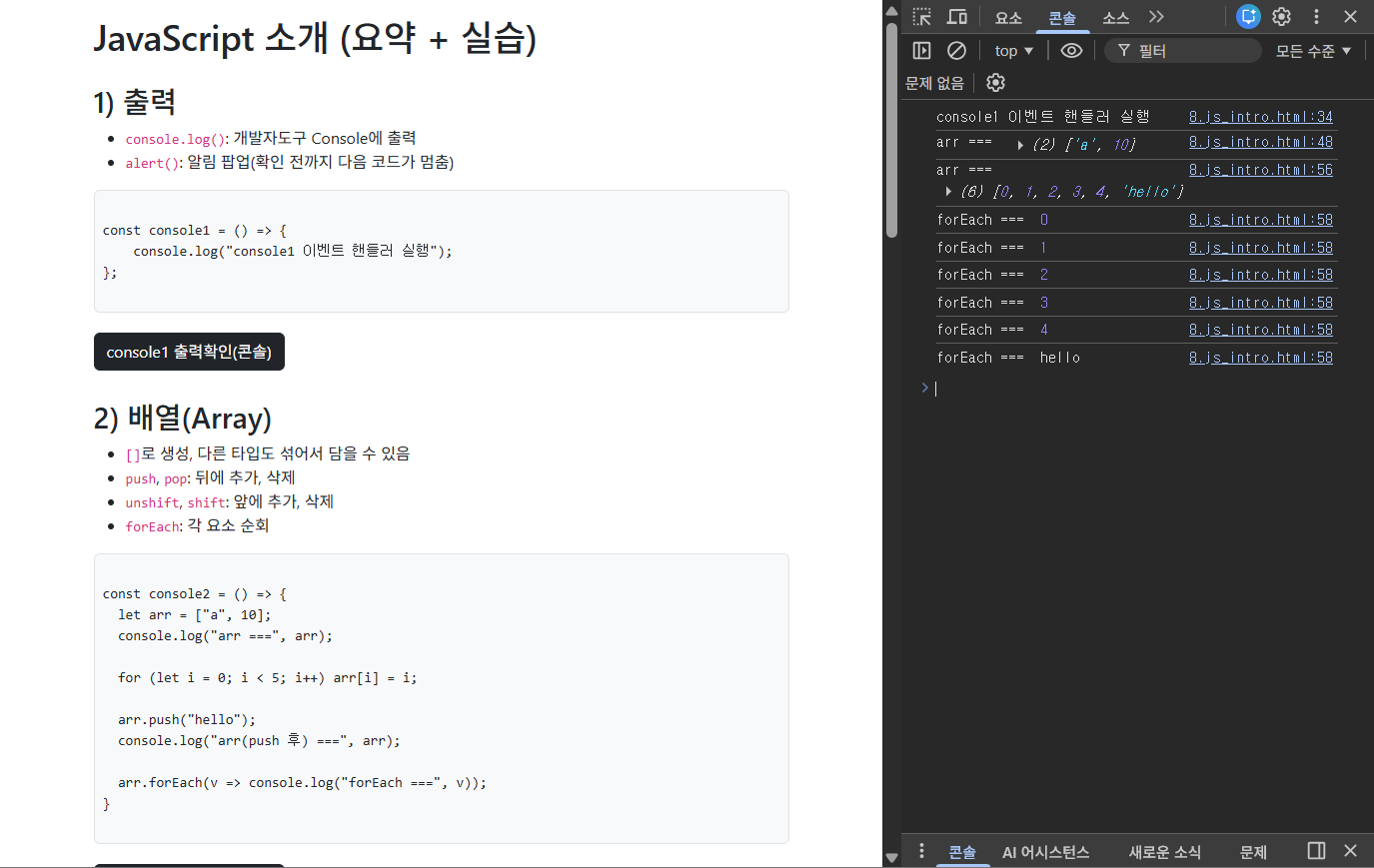
Task: Click the 문제 없음 issues label
Action: [x=934, y=83]
